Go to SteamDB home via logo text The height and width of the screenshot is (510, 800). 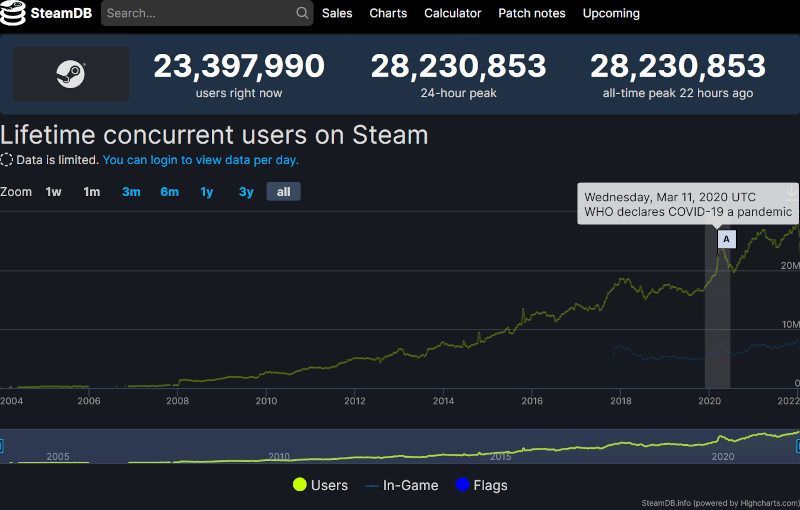(x=61, y=13)
